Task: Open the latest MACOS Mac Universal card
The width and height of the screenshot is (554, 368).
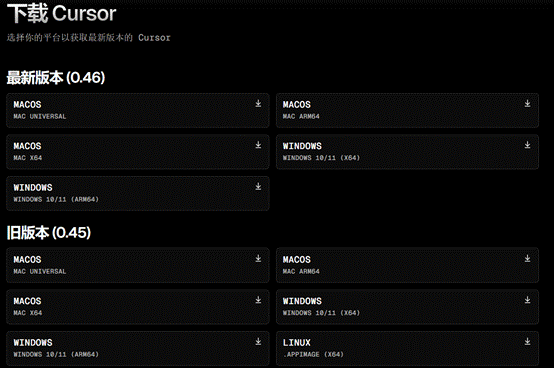Action: click(138, 111)
